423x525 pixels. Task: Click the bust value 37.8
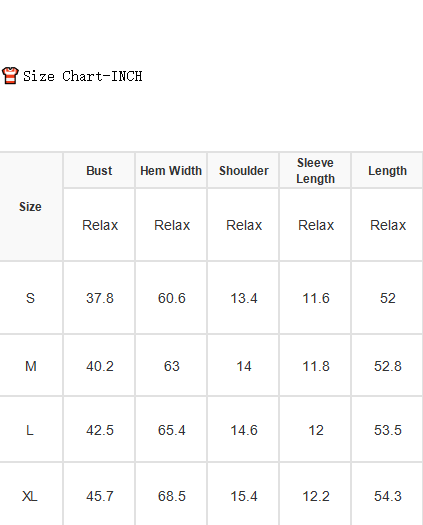(100, 298)
